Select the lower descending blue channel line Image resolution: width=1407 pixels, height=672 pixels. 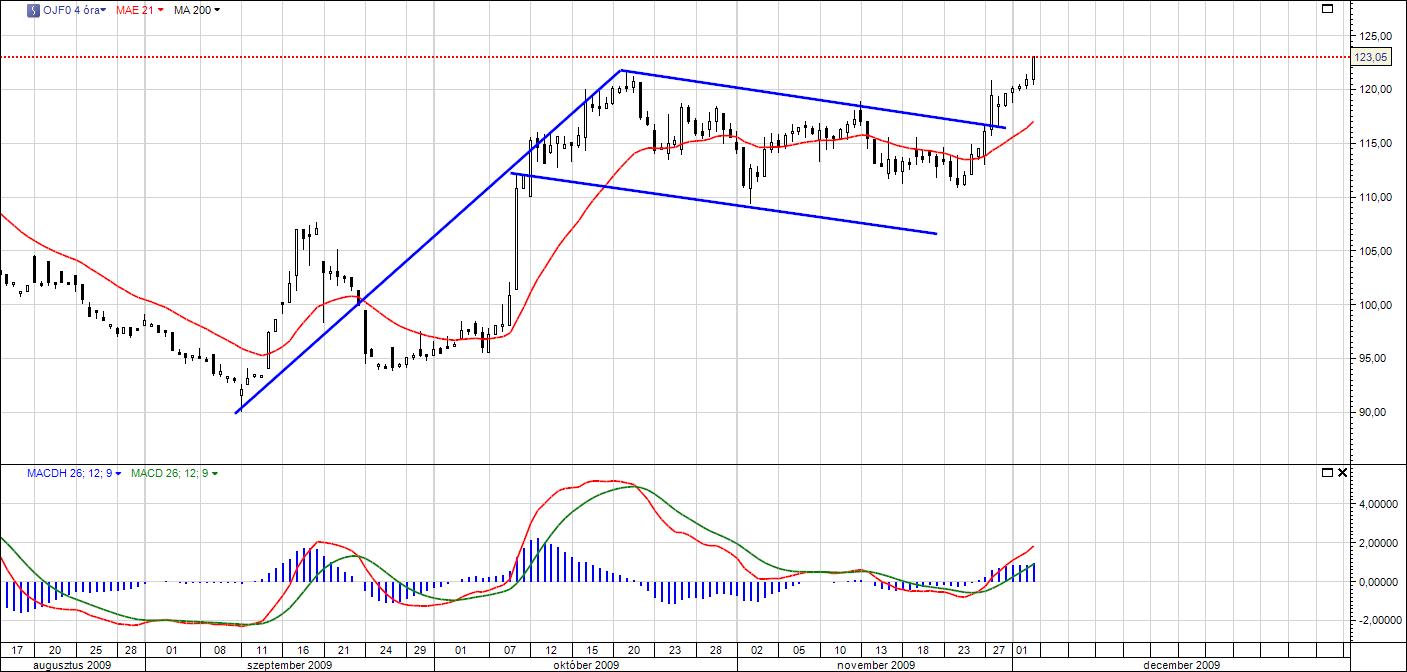click(724, 204)
